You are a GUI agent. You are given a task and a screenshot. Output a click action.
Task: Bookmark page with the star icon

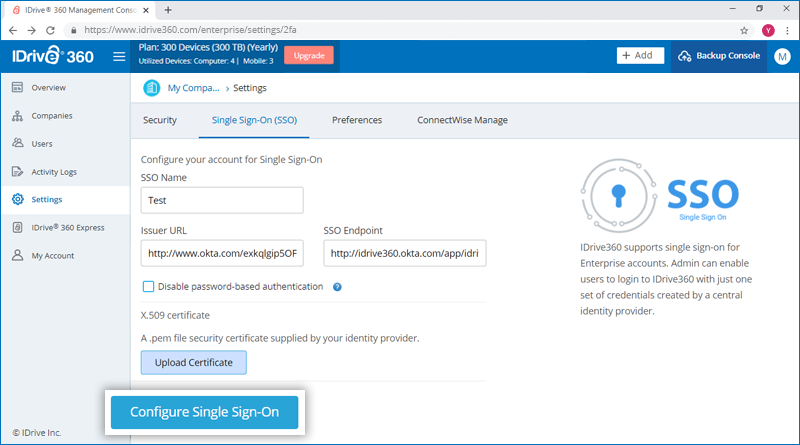coord(744,31)
